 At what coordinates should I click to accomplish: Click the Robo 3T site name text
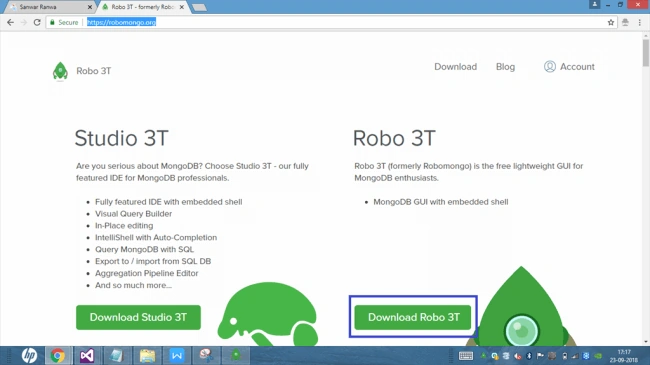pos(94,71)
